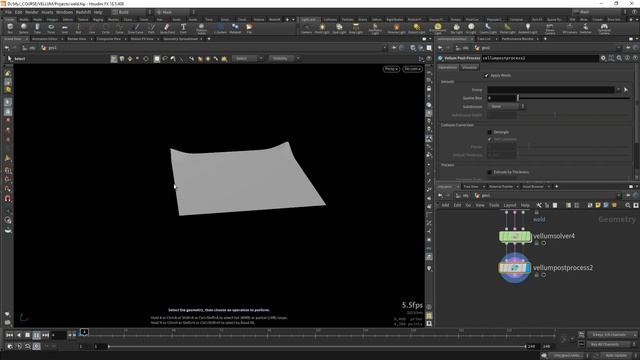Click the magnet snapping tool in left toolbar
The height and width of the screenshot is (360, 640).
pos(8,199)
